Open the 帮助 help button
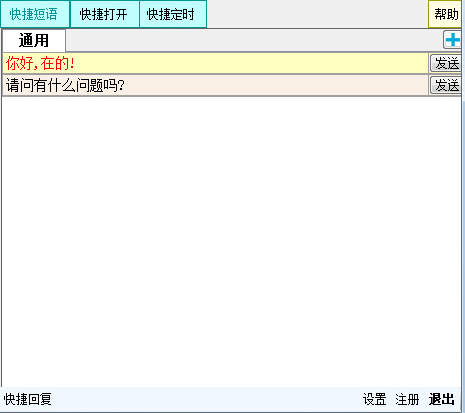 [x=445, y=14]
